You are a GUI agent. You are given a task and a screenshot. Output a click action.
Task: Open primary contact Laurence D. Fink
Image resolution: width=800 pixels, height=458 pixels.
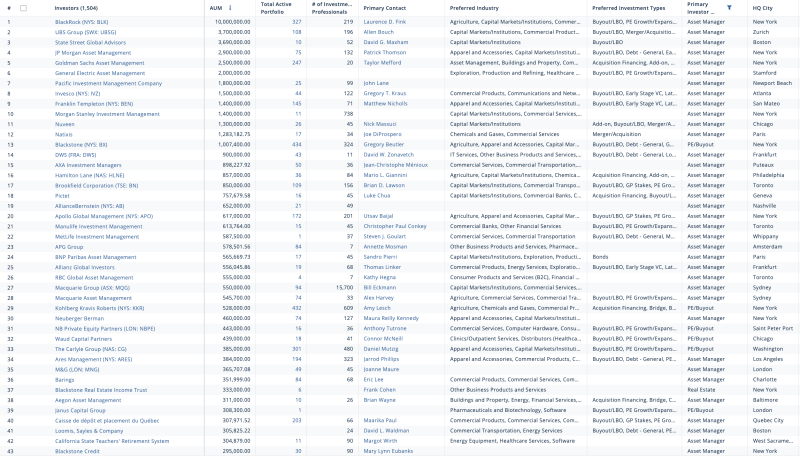(385, 22)
